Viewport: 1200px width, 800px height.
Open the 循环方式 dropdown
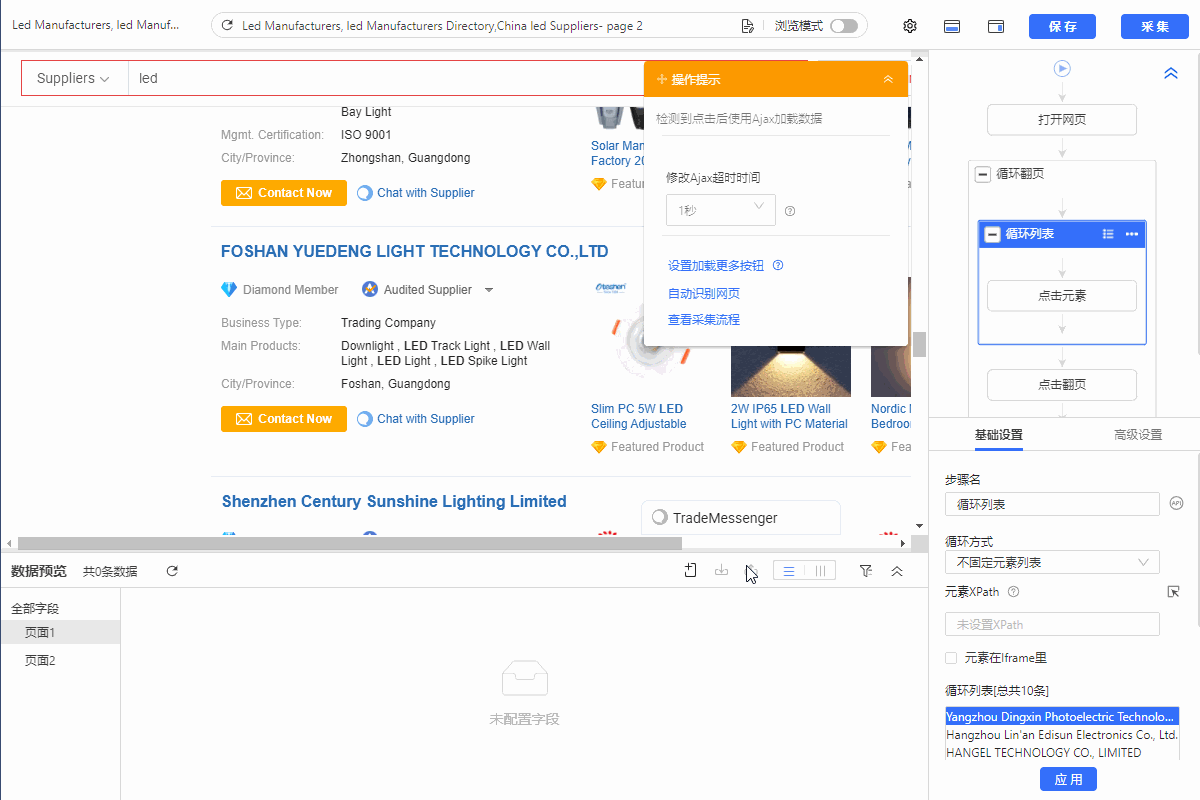[x=1052, y=562]
